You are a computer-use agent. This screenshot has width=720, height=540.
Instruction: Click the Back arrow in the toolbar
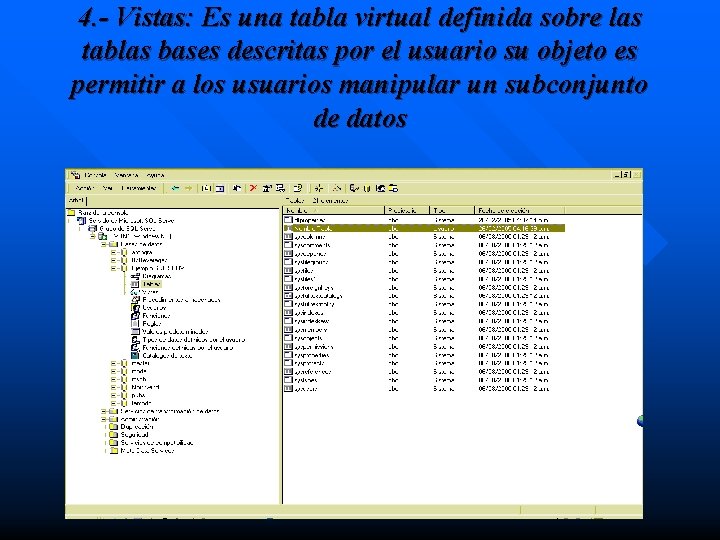pos(174,188)
